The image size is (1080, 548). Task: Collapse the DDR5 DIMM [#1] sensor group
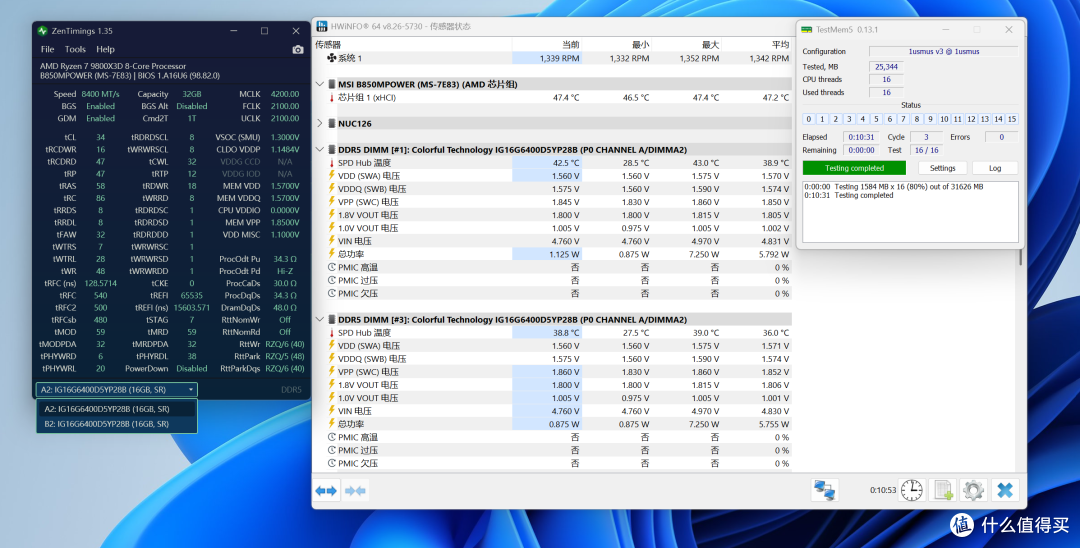click(x=320, y=149)
